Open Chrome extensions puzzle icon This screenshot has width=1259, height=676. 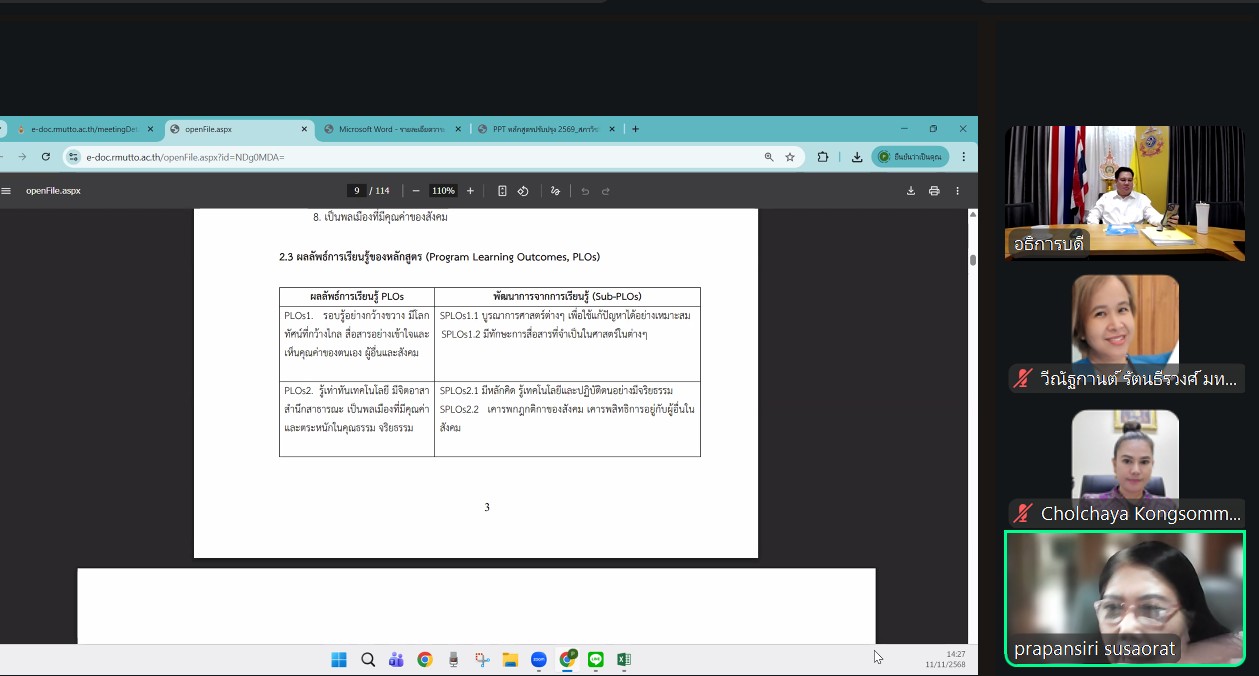click(x=823, y=157)
